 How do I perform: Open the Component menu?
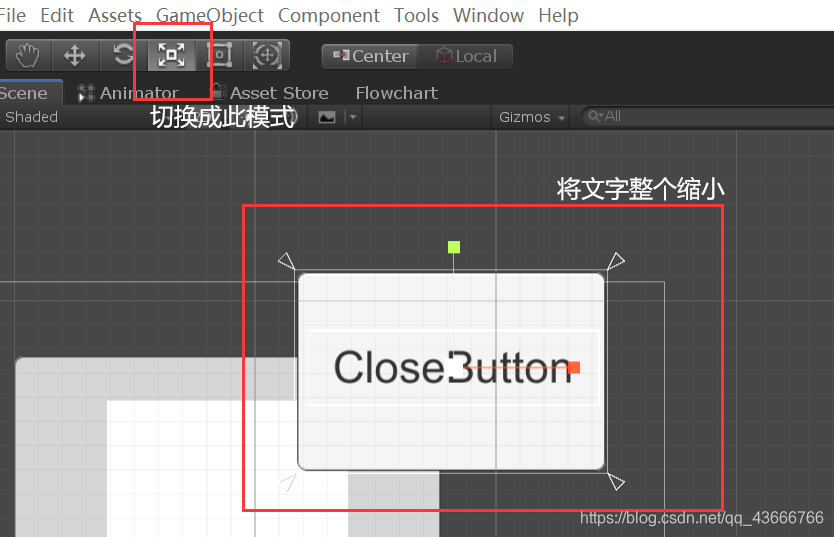coord(329,15)
